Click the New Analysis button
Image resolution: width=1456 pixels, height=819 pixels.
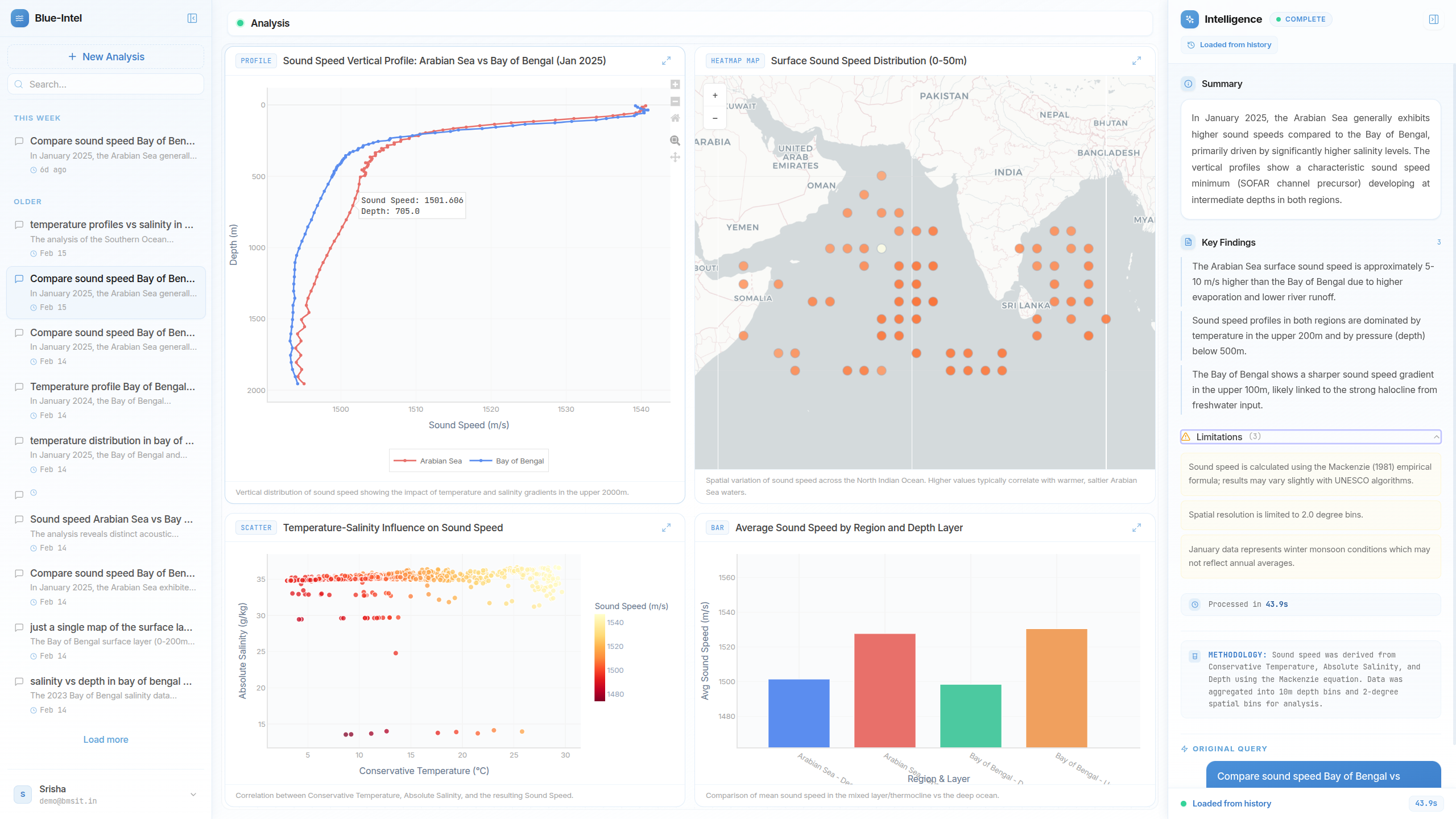point(106,56)
